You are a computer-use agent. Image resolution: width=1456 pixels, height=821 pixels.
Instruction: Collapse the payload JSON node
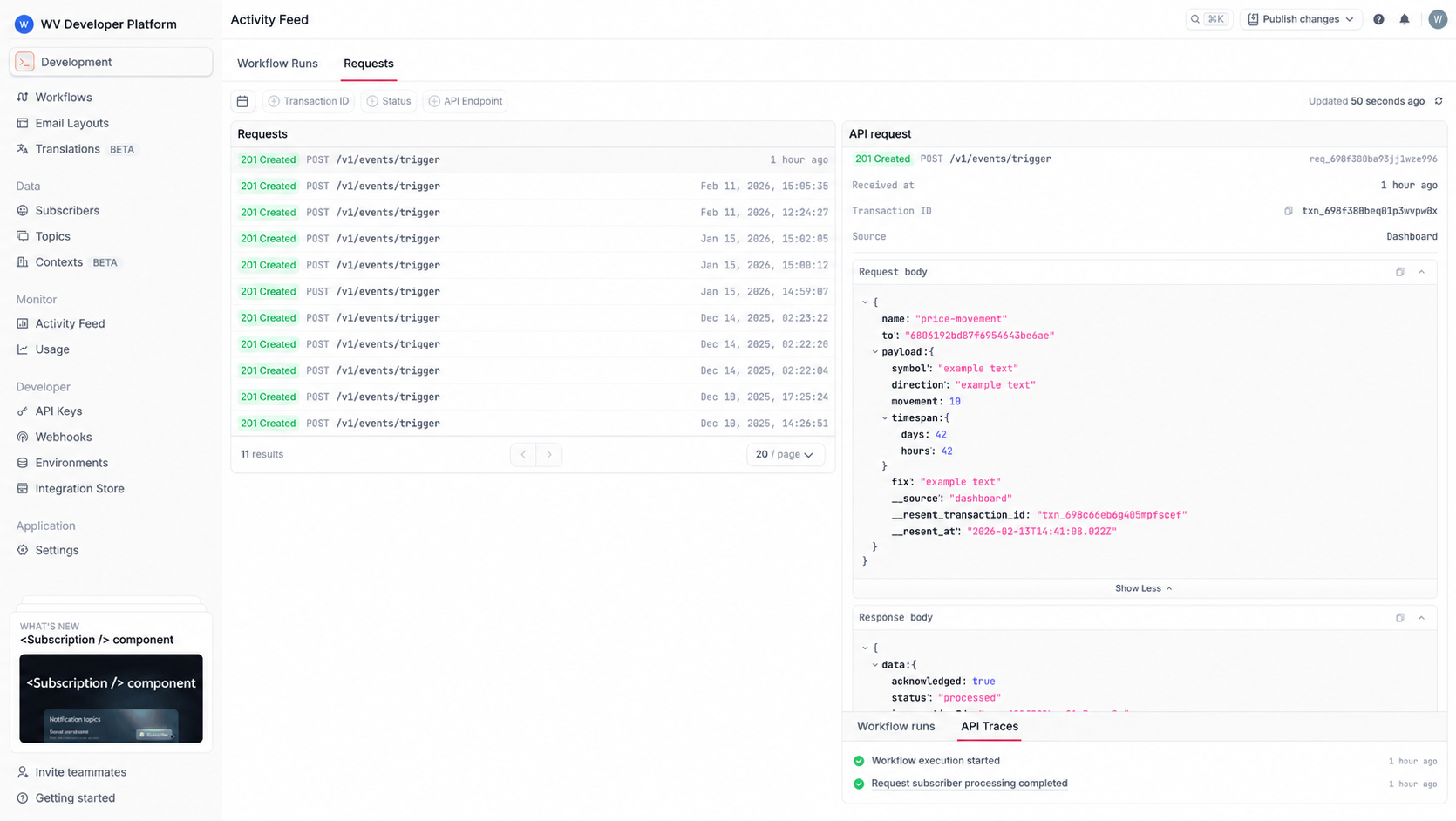pos(875,352)
